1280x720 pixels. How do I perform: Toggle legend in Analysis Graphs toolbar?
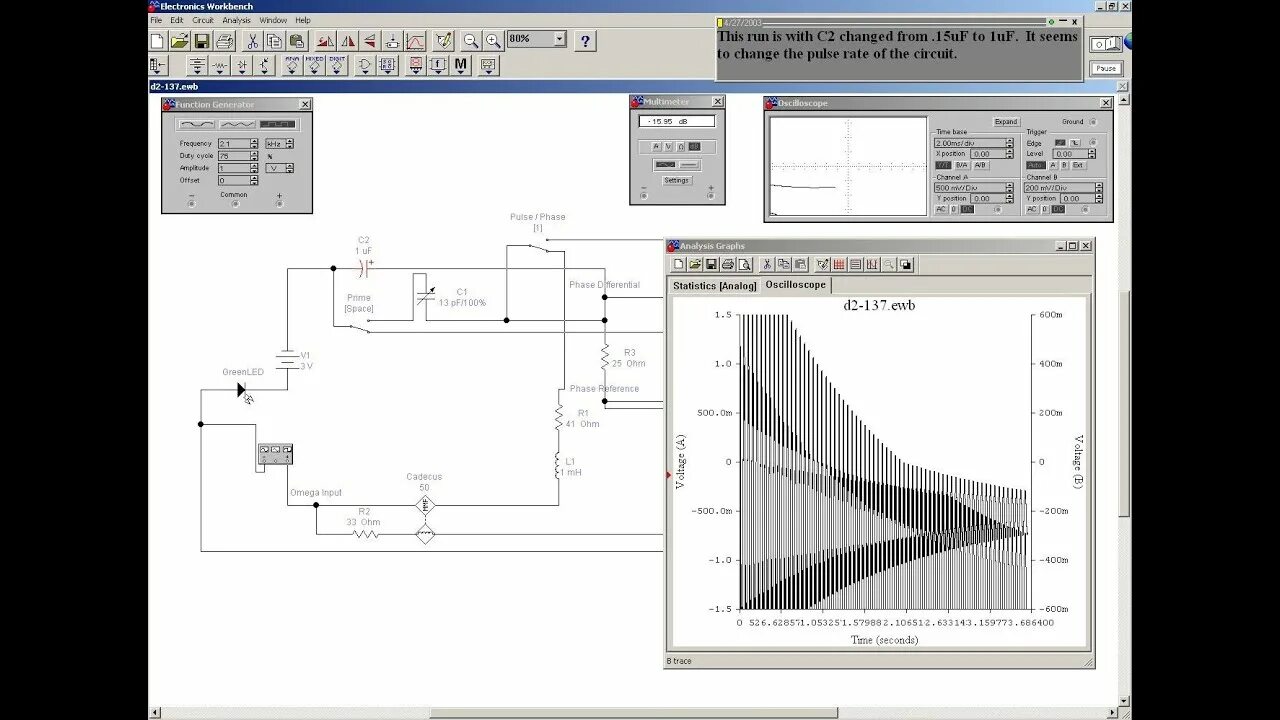856,265
